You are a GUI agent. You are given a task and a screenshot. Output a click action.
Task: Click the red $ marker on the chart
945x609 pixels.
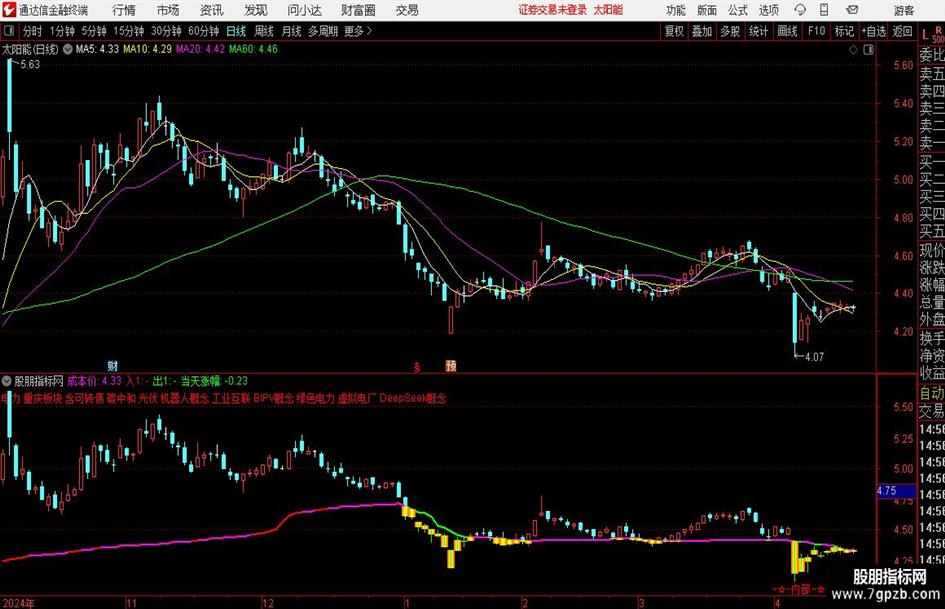[x=416, y=366]
